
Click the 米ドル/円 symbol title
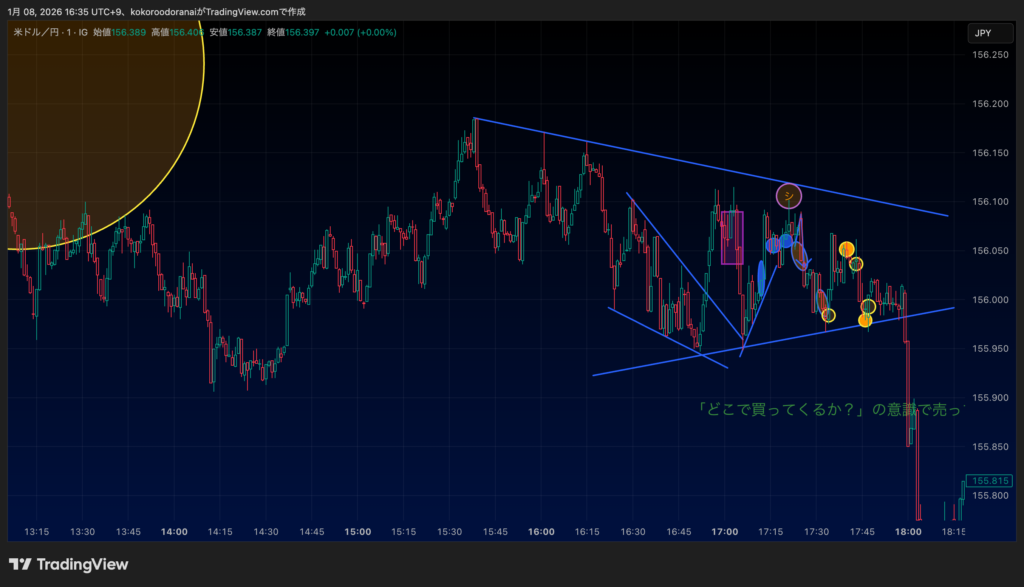click(x=39, y=33)
